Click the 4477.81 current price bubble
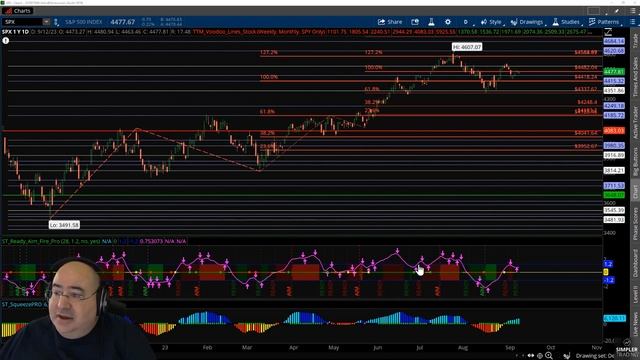 coord(614,71)
